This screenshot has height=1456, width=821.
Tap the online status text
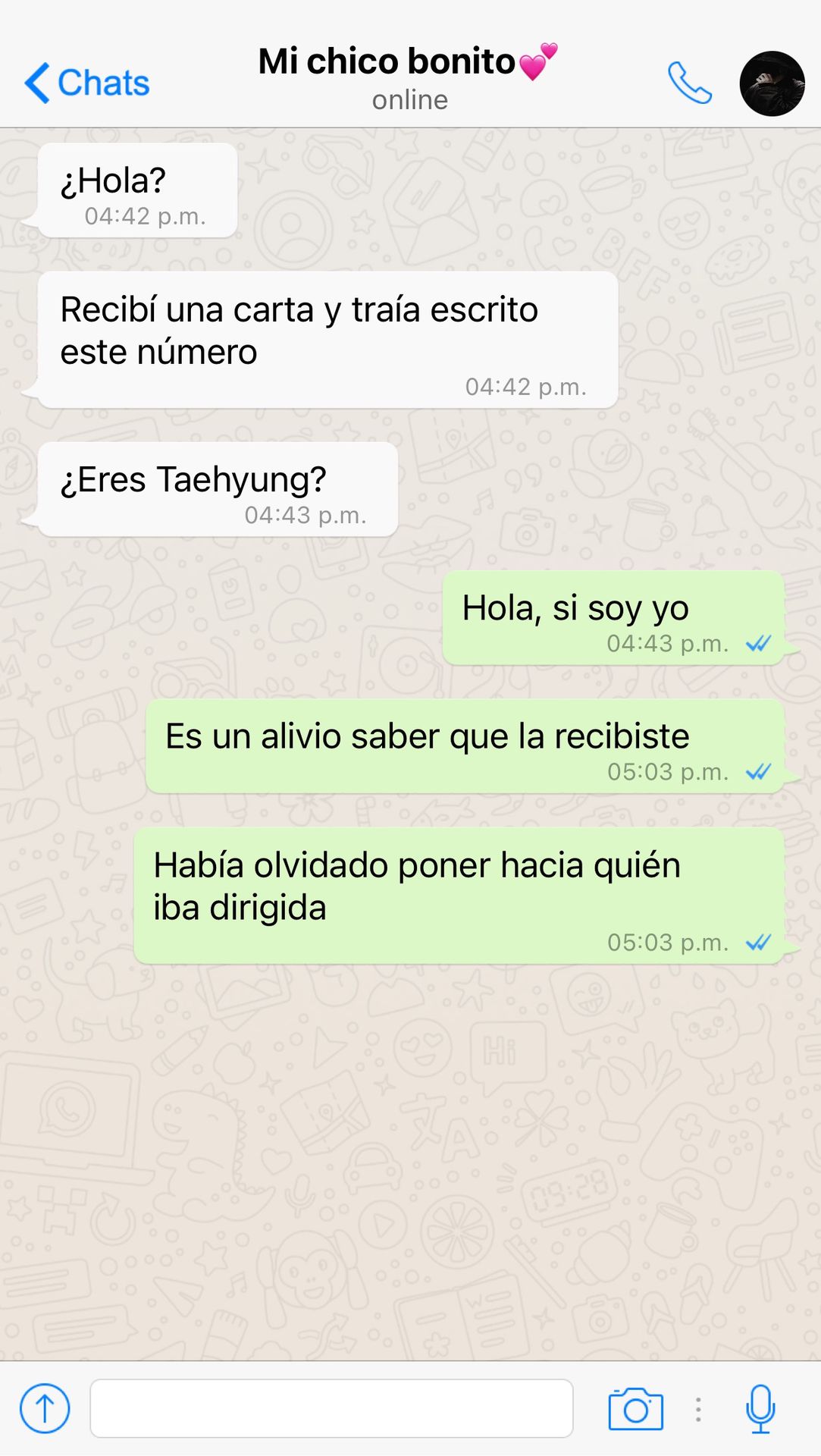click(409, 100)
